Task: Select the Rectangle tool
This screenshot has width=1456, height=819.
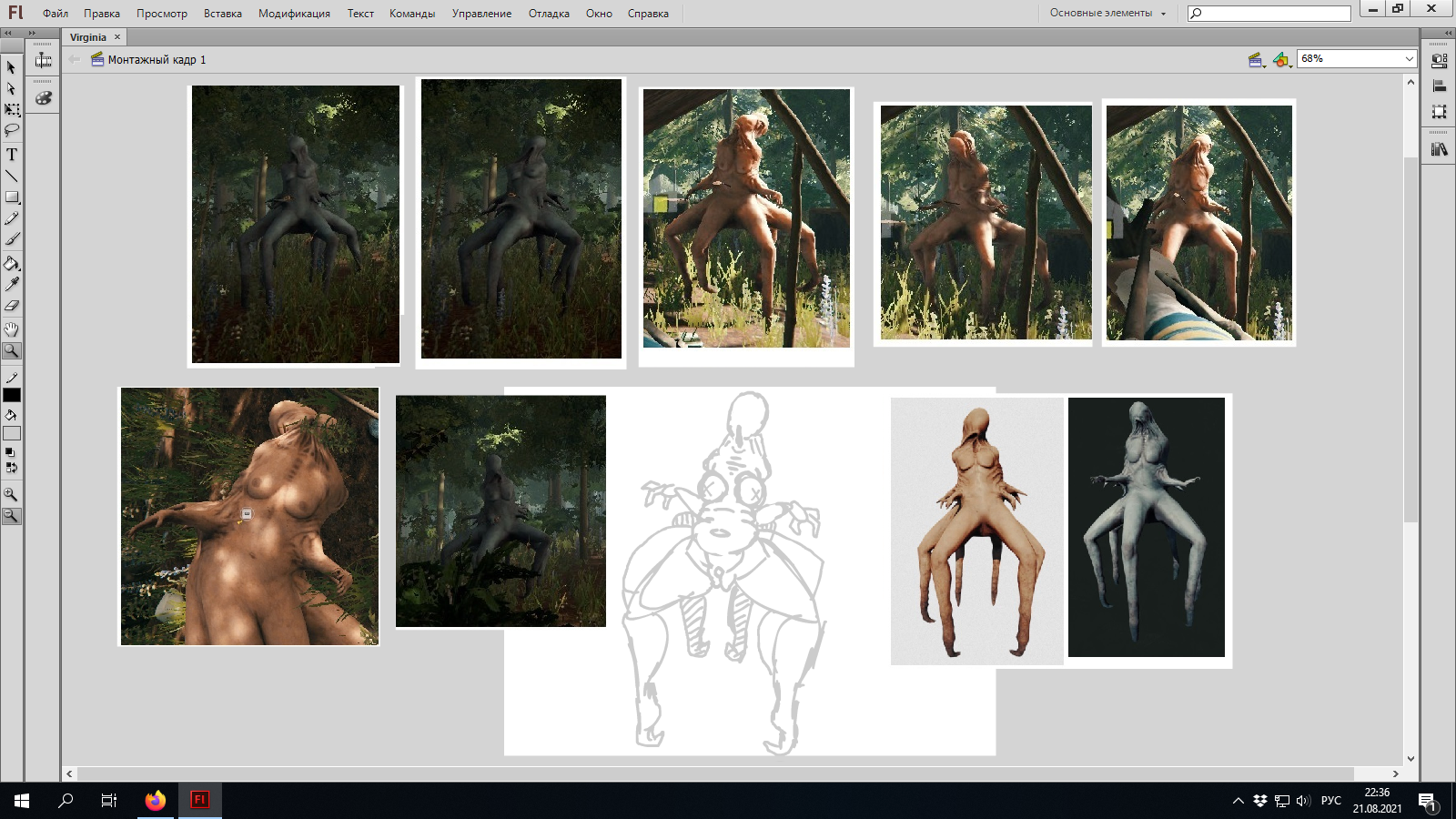Action: pyautogui.click(x=11, y=197)
